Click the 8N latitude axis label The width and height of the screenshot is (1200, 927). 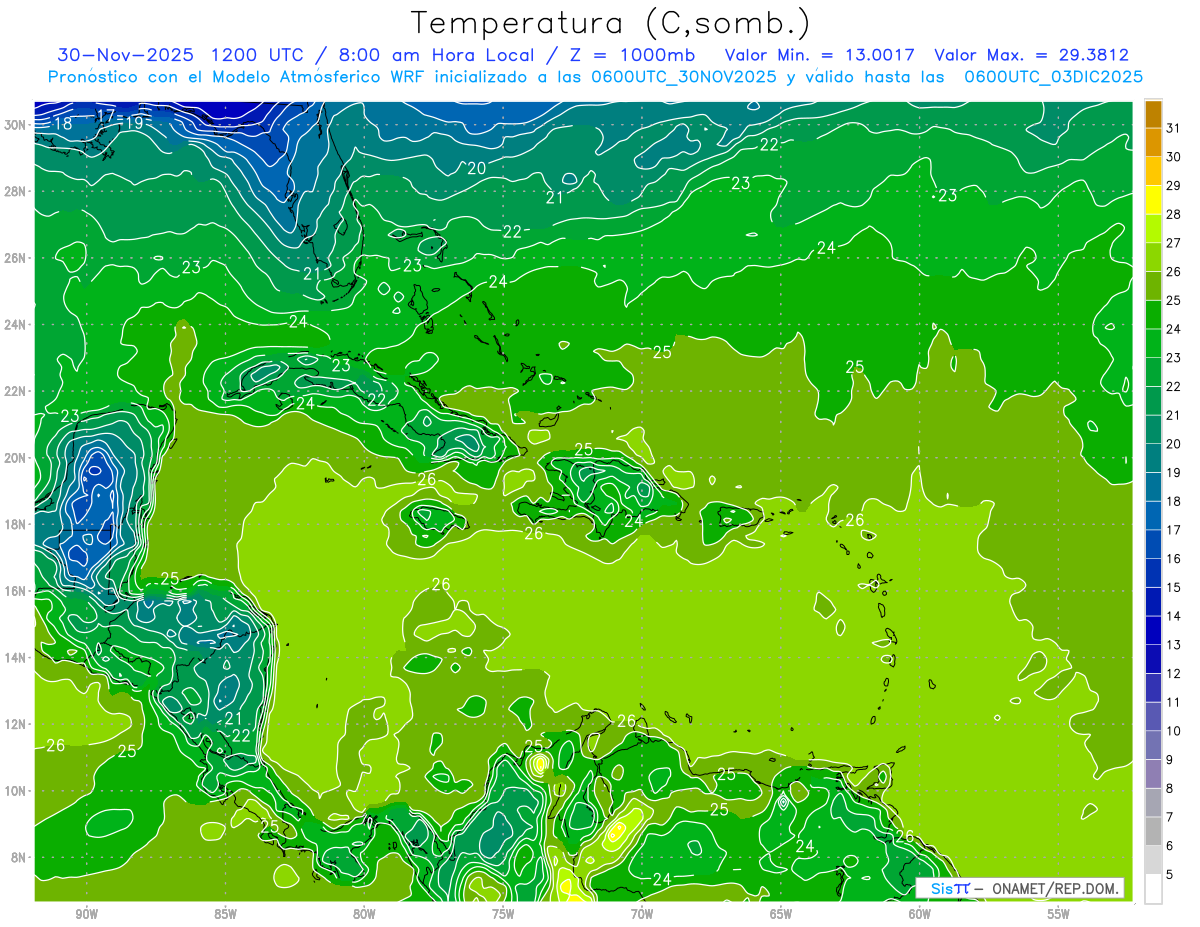click(x=18, y=858)
